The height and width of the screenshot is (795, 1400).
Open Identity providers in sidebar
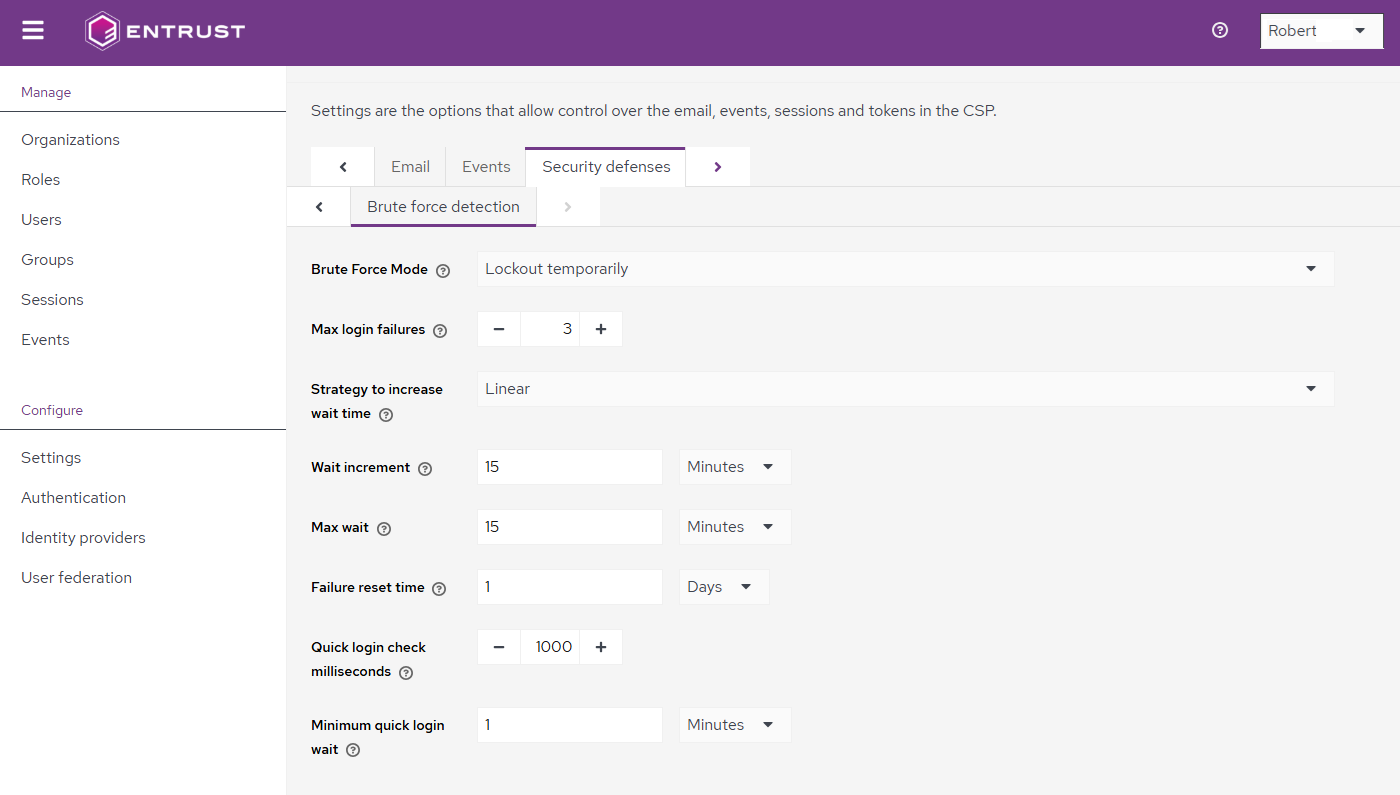click(x=83, y=538)
